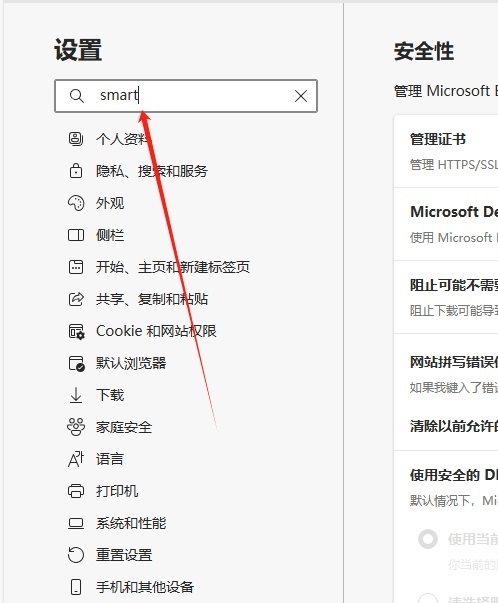
Task: Open the 个人资料 settings page
Action: click(122, 139)
